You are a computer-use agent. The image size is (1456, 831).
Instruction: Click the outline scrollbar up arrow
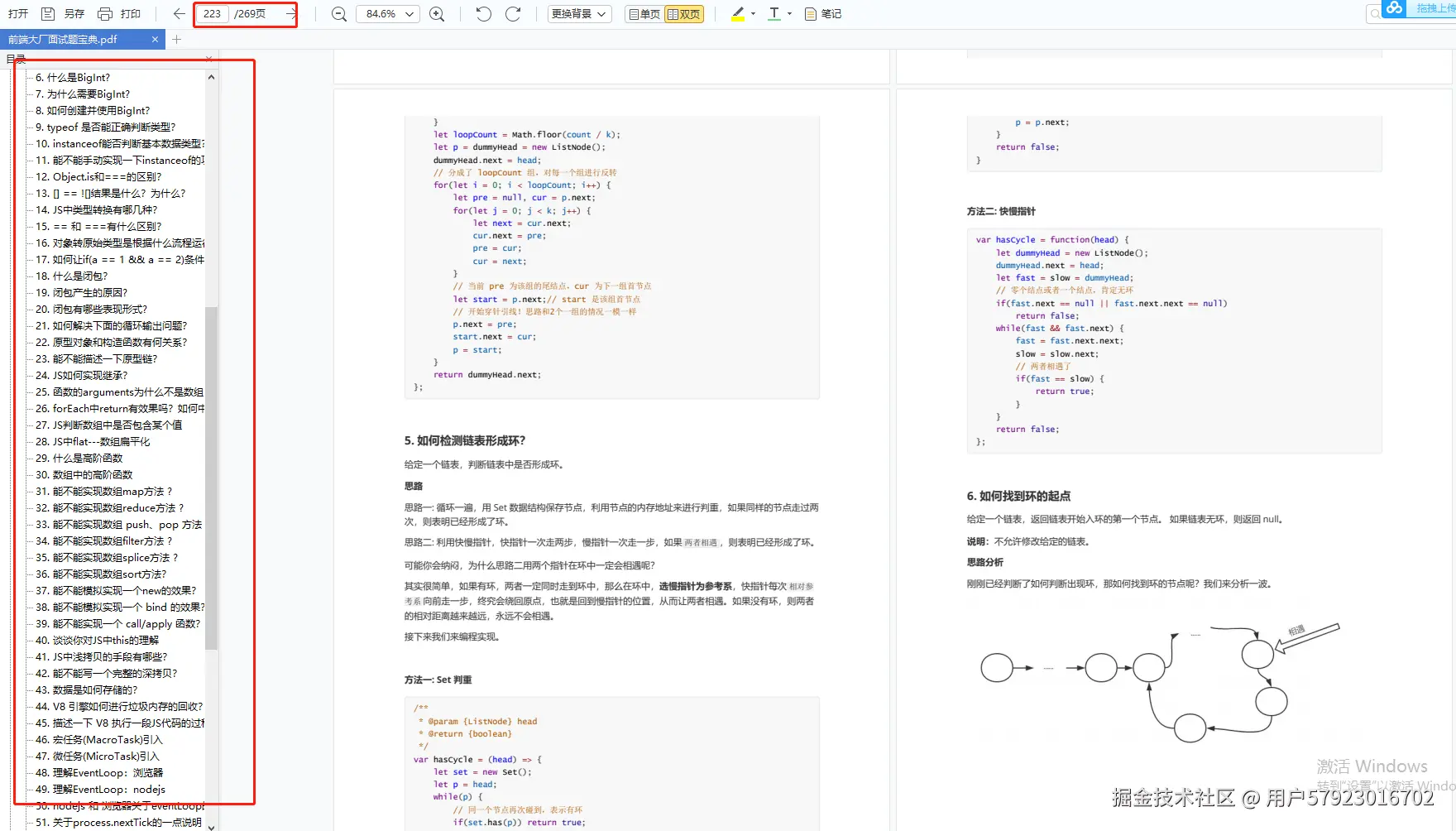click(211, 77)
